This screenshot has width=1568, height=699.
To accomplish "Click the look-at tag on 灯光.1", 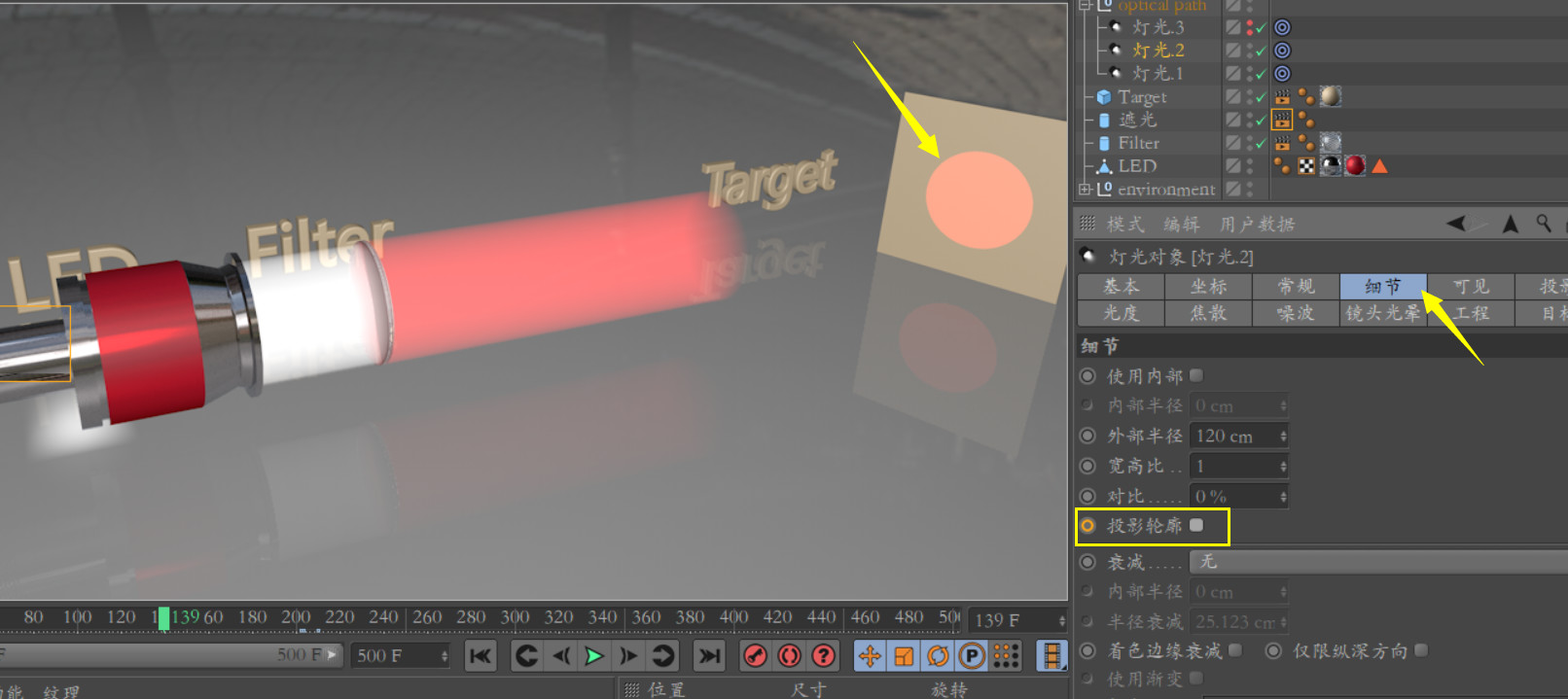I will (1282, 74).
